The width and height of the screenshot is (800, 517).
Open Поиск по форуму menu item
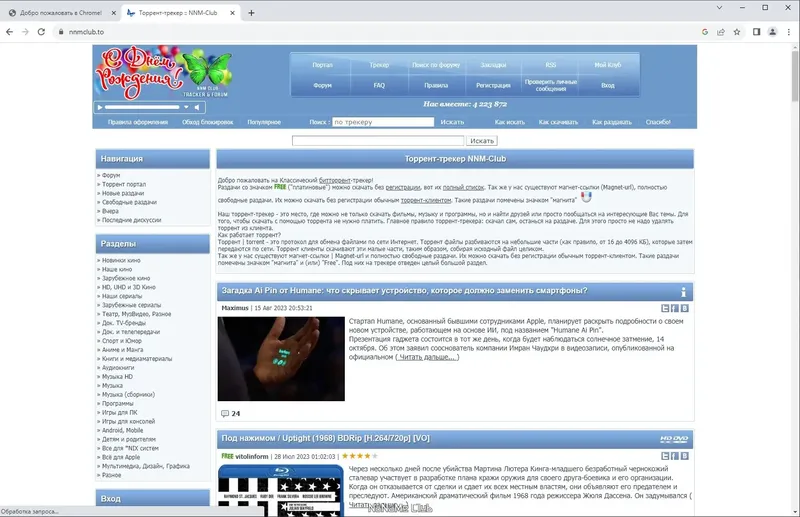(x=436, y=65)
